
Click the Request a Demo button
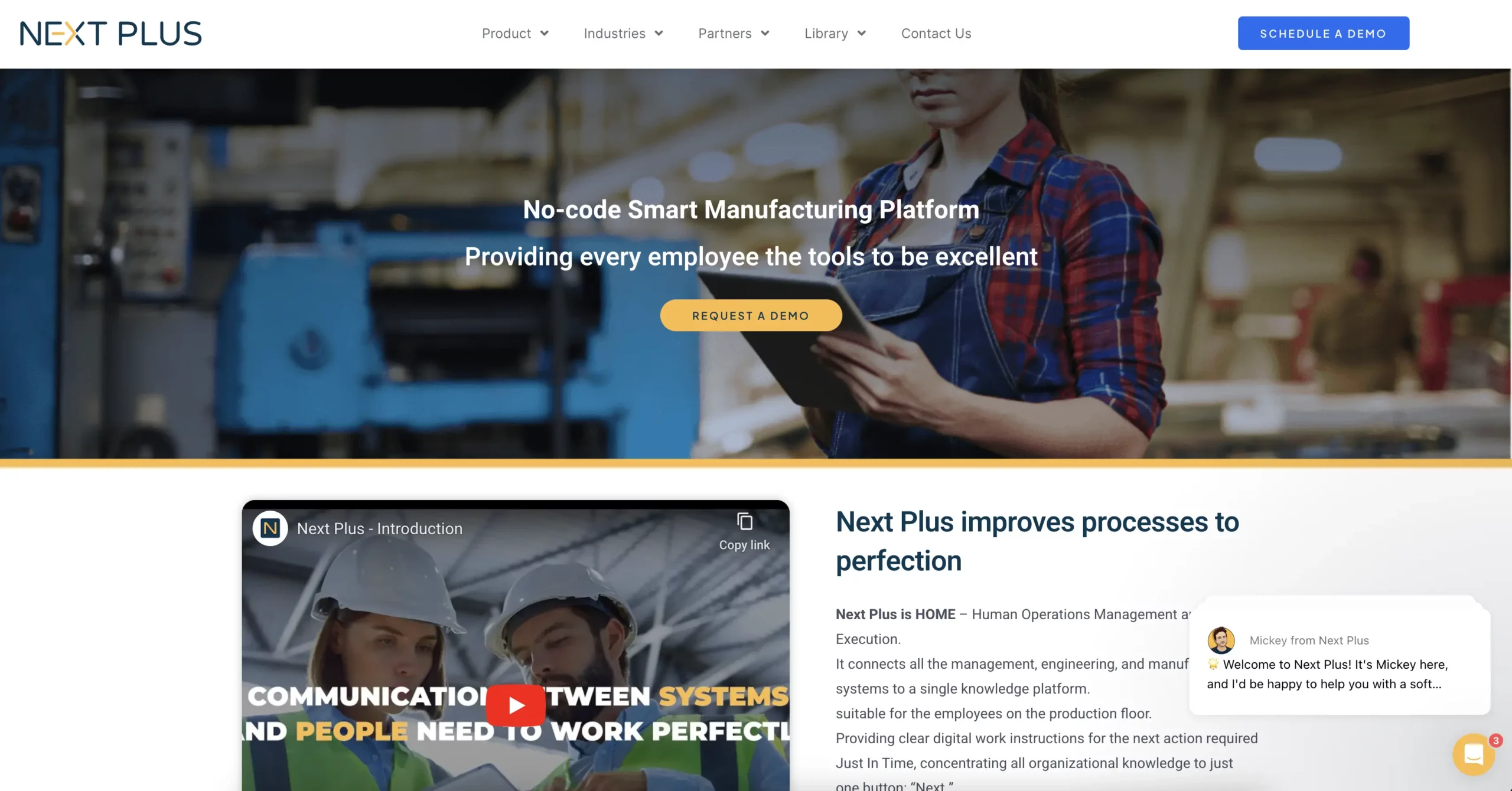coord(751,314)
